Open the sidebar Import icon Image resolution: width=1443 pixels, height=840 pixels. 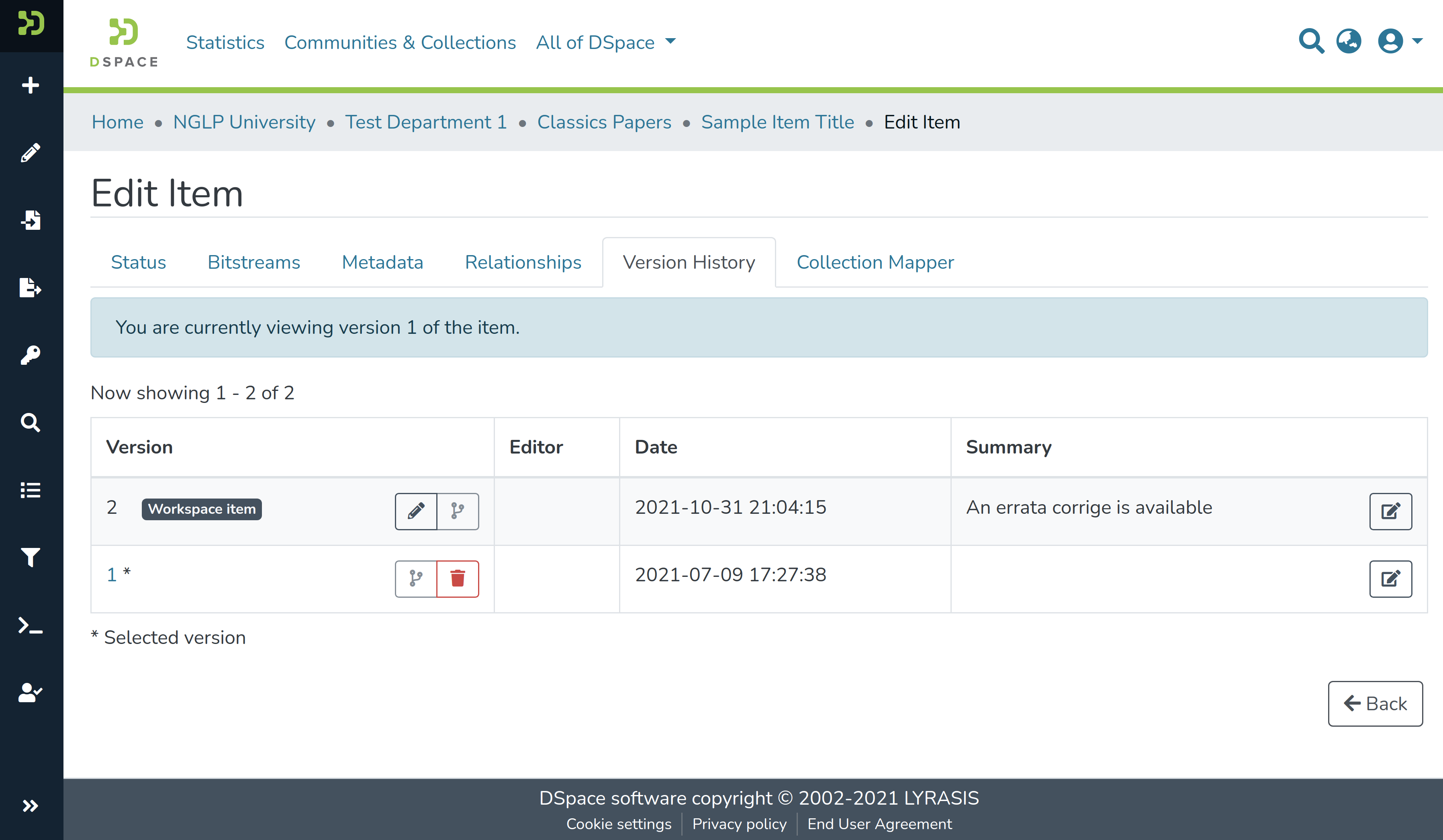[31, 220]
